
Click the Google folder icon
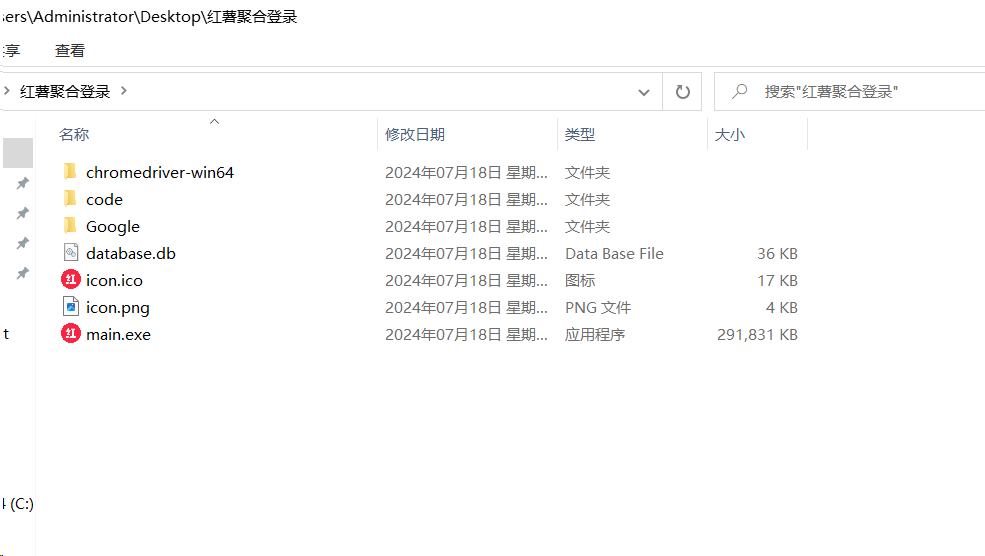pyautogui.click(x=69, y=226)
